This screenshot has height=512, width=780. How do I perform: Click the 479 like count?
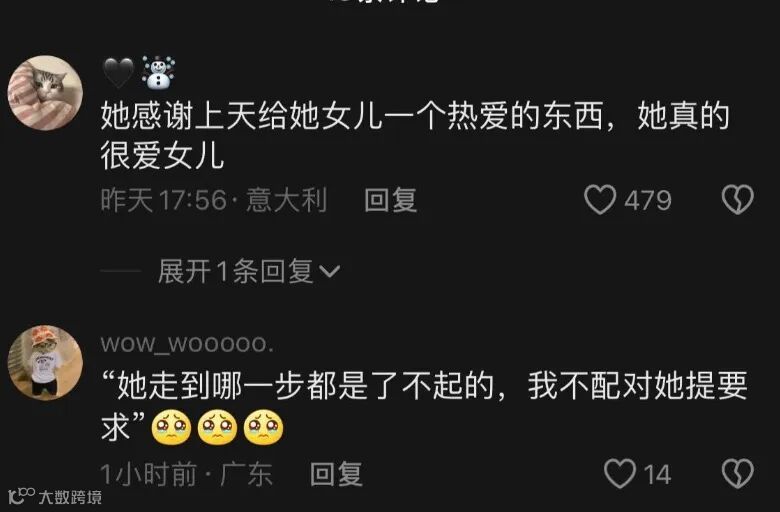(x=648, y=200)
